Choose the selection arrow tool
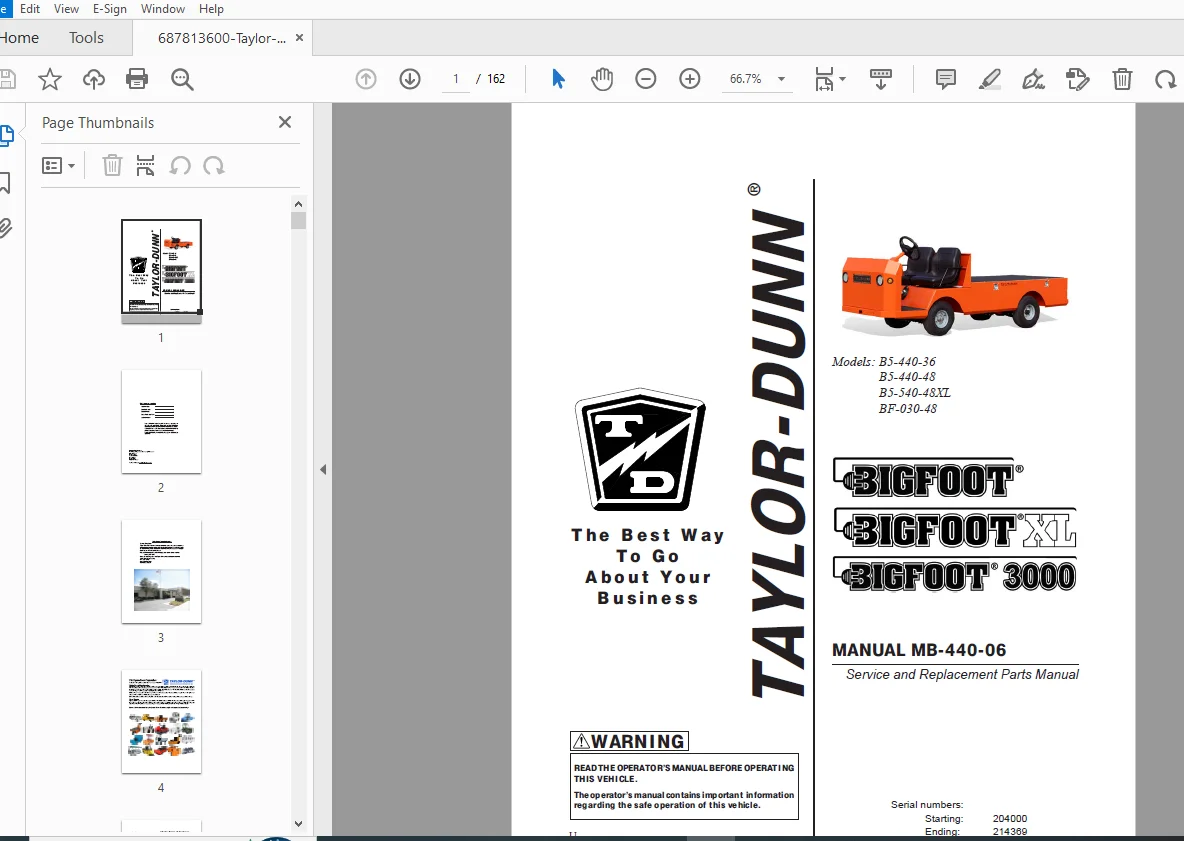1184x841 pixels. pyautogui.click(x=558, y=79)
